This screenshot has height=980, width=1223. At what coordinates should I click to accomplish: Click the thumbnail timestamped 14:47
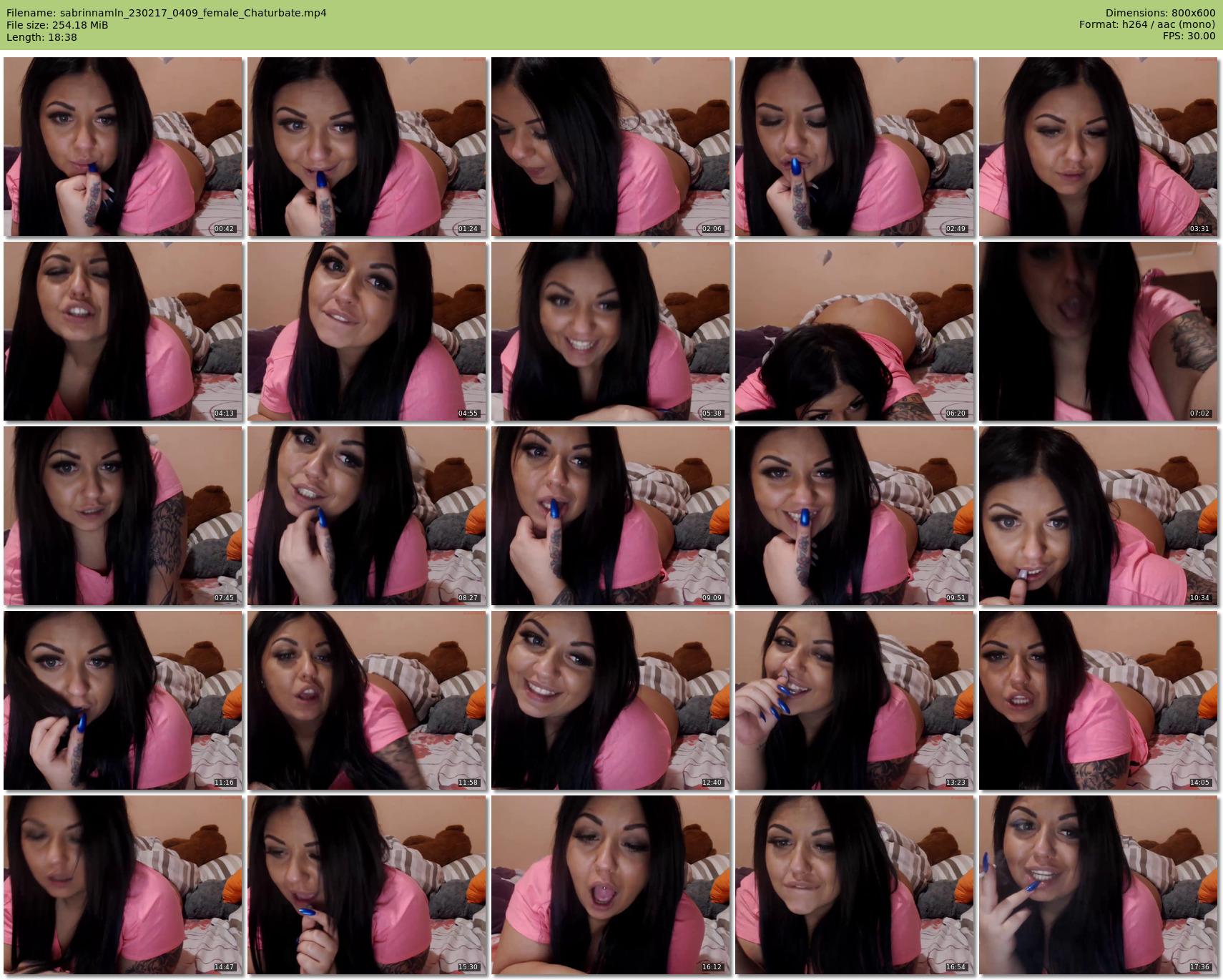pyautogui.click(x=123, y=885)
